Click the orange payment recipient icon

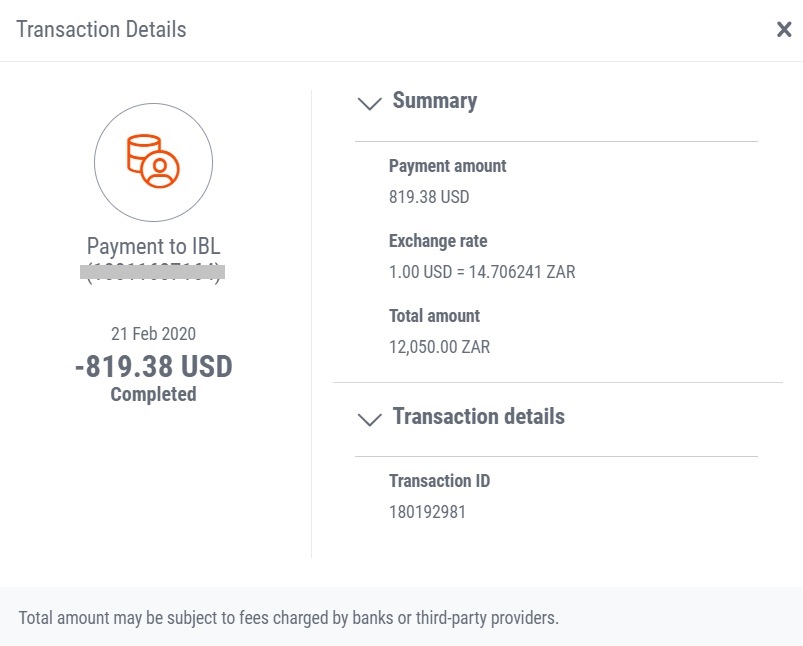153,161
